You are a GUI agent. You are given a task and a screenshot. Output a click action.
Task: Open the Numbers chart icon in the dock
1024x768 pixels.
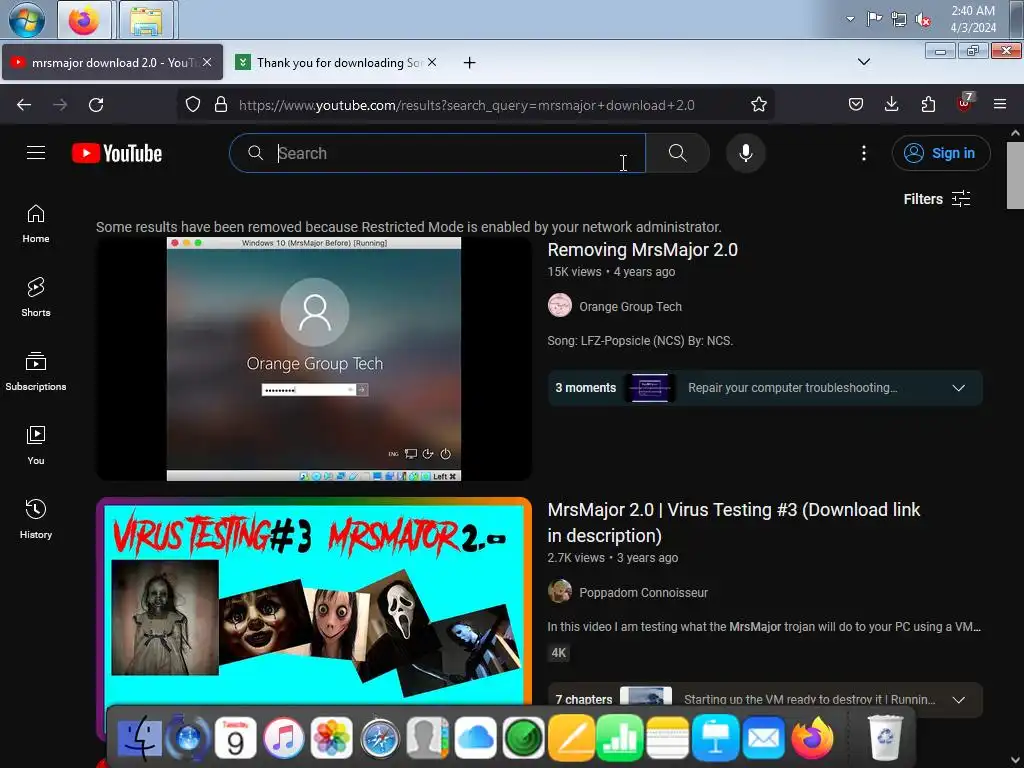[619, 739]
